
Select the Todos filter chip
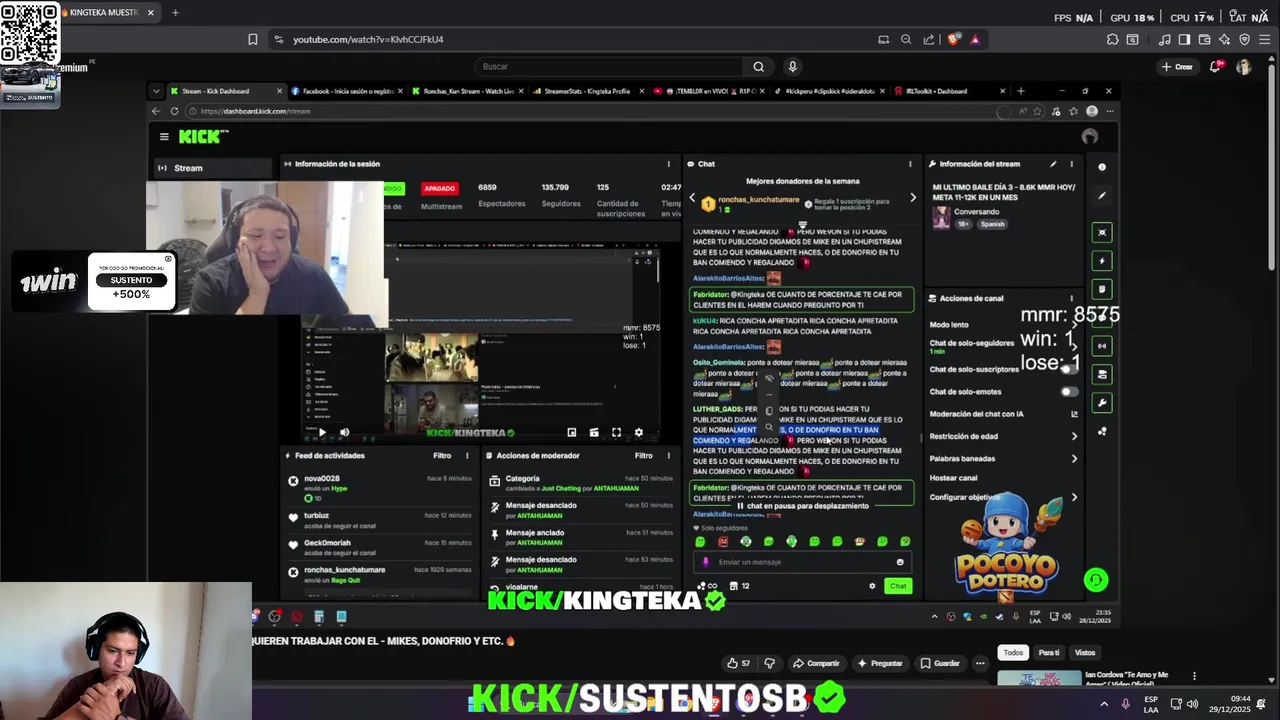(x=1013, y=653)
